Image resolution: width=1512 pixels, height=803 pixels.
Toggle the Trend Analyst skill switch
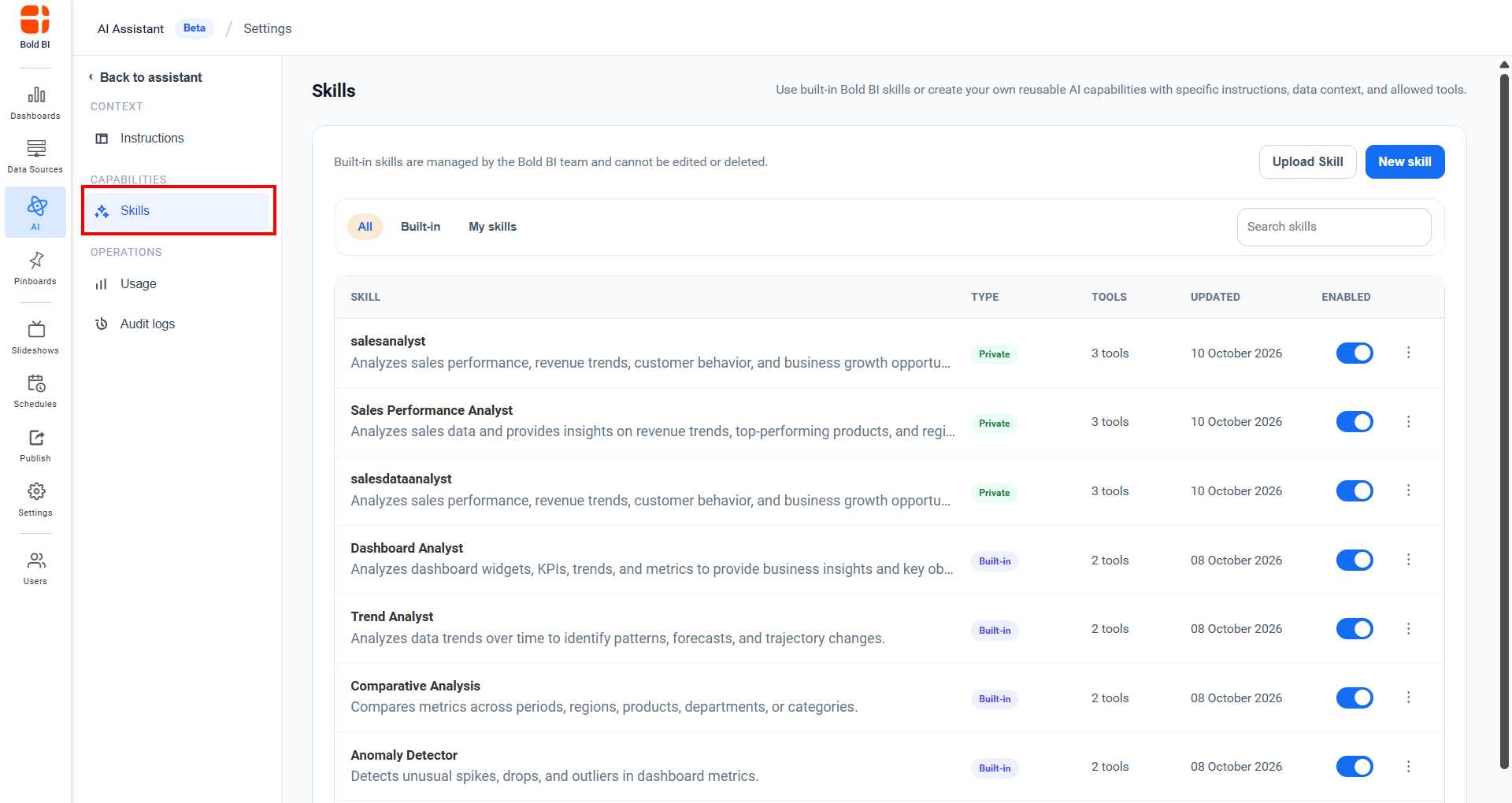click(1354, 629)
